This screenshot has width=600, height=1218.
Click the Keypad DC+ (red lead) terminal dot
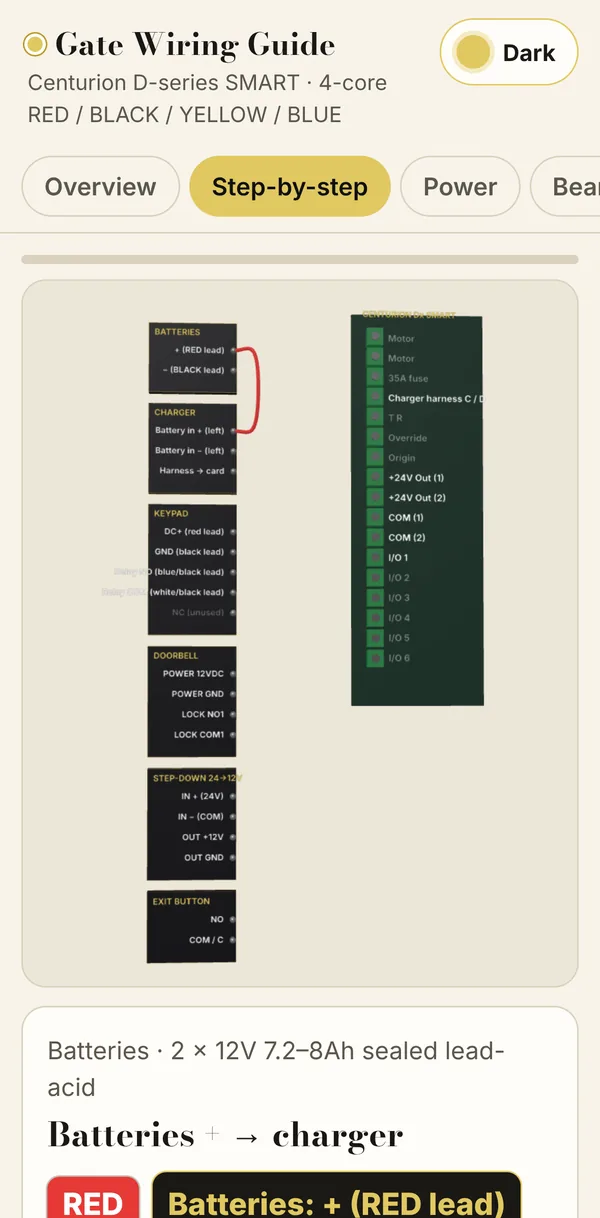(233, 532)
